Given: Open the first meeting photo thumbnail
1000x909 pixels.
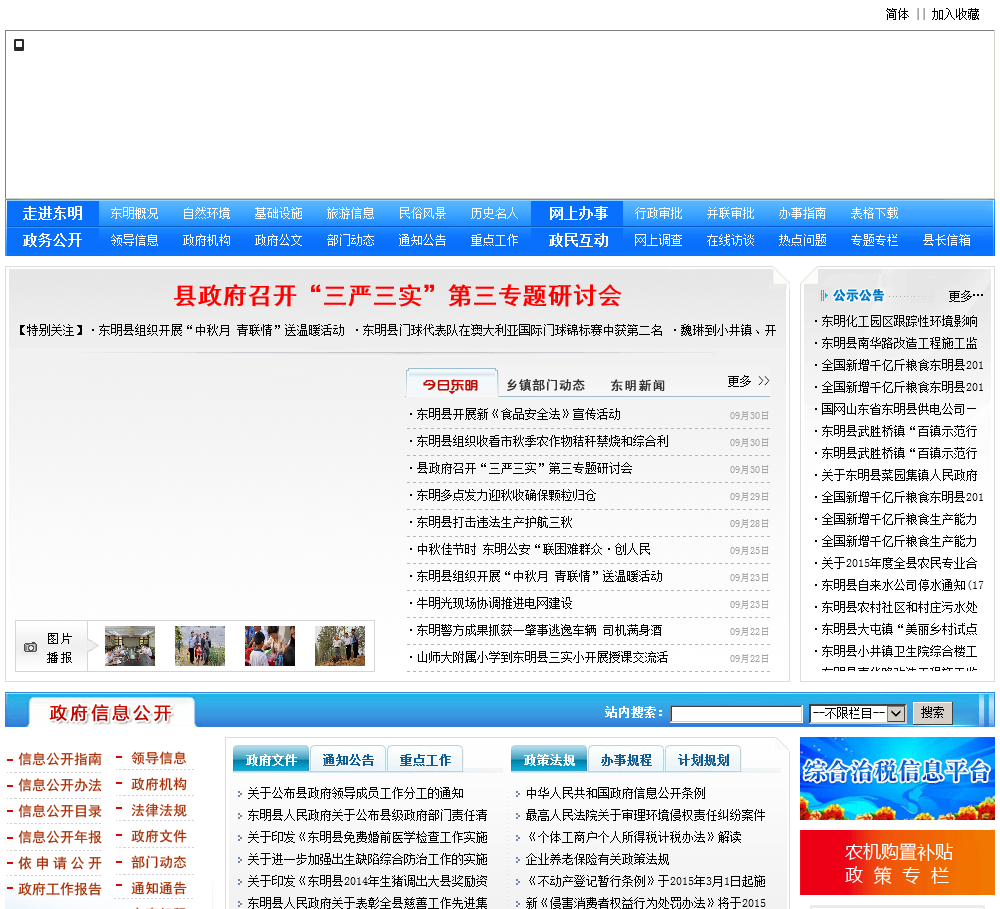Looking at the screenshot, I should coord(130,646).
